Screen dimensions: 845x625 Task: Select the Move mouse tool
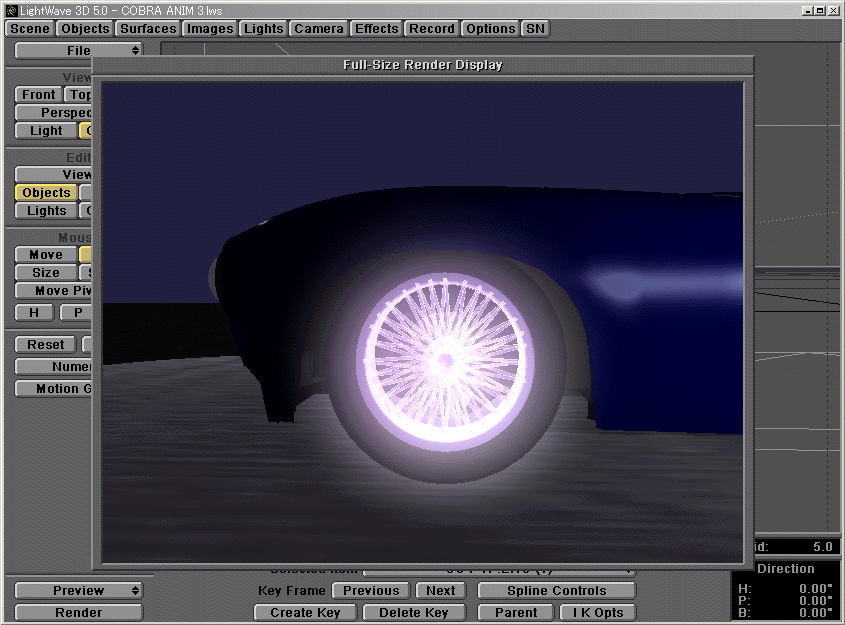click(44, 254)
